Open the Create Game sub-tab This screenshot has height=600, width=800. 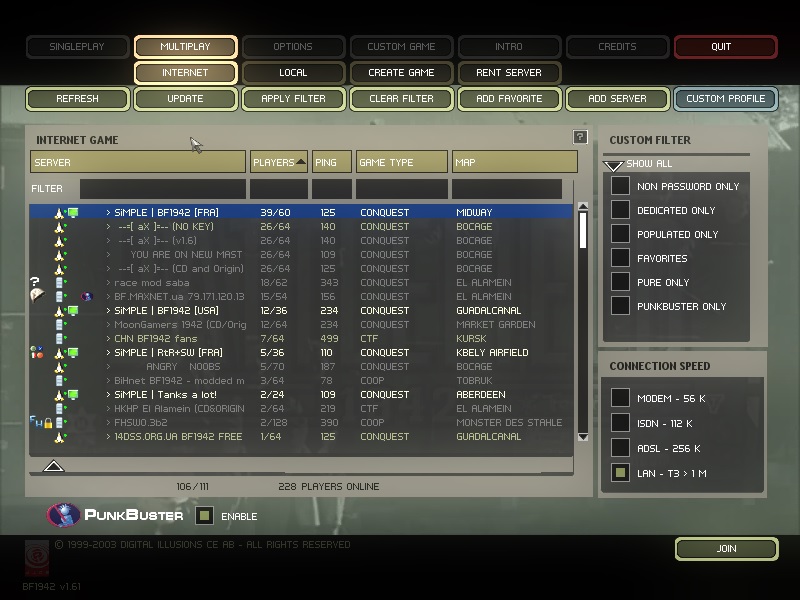pyautogui.click(x=401, y=72)
